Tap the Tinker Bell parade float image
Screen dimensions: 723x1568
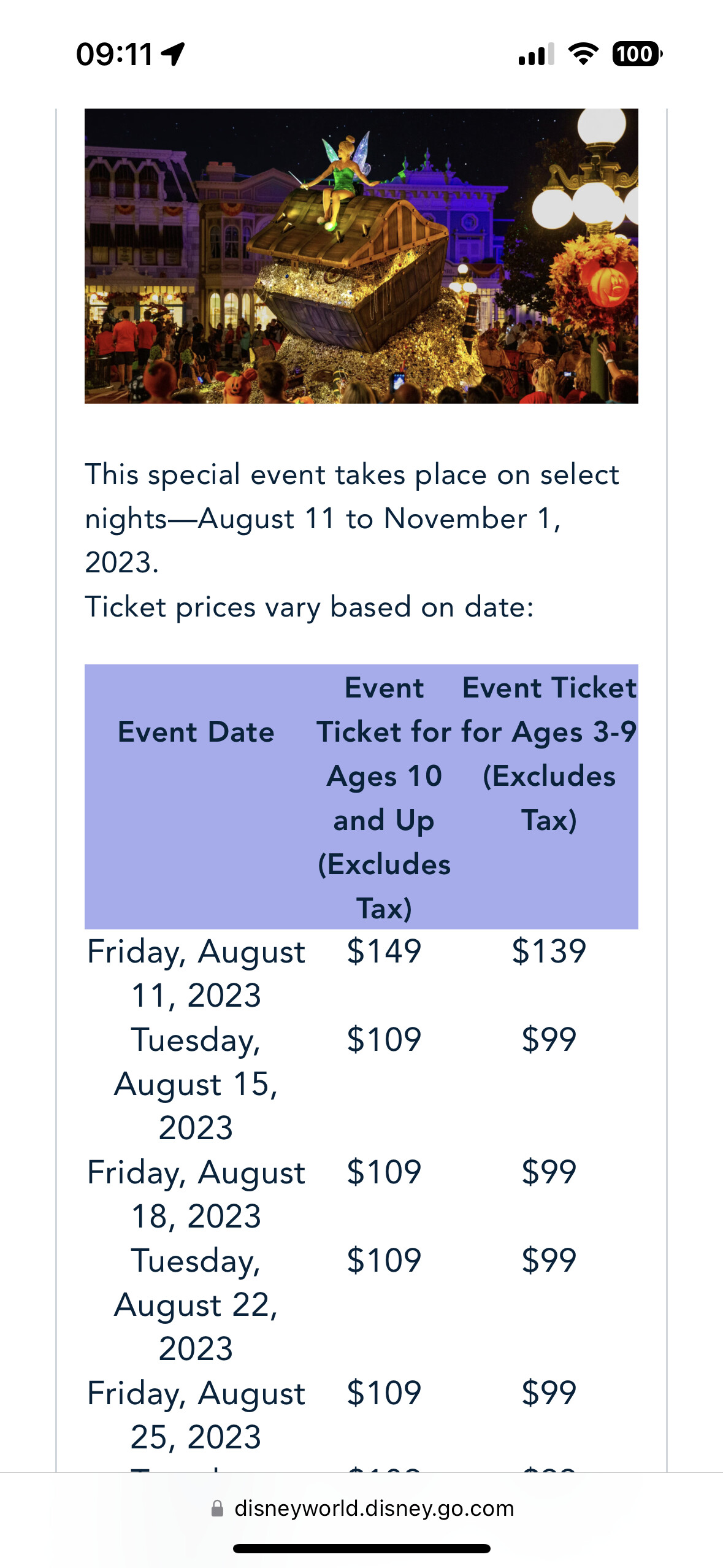361,256
